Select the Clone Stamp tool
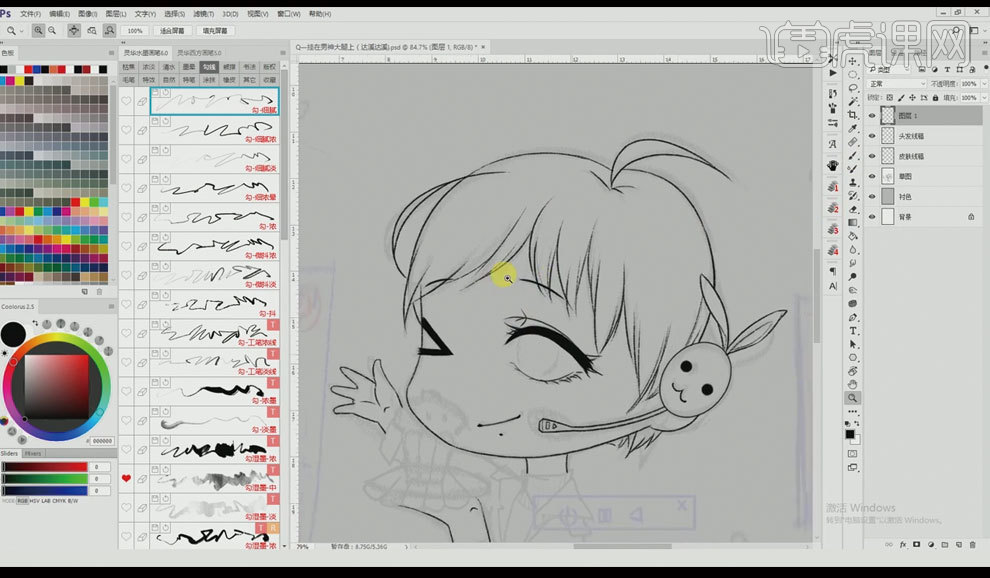Screen dimensions: 990x578 pos(852,182)
